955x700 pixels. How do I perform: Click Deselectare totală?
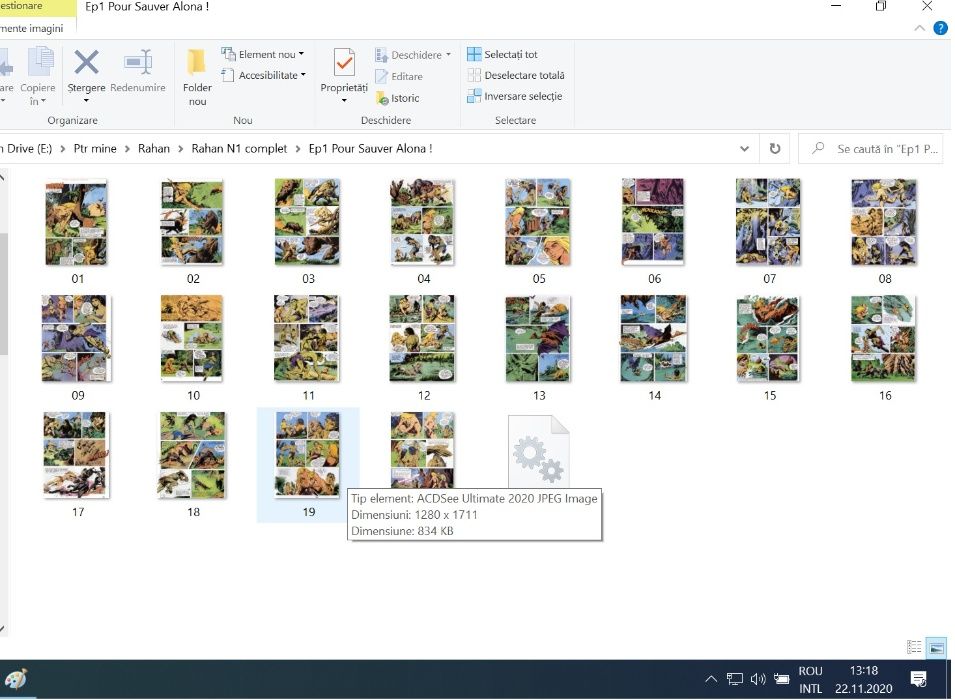pos(515,75)
